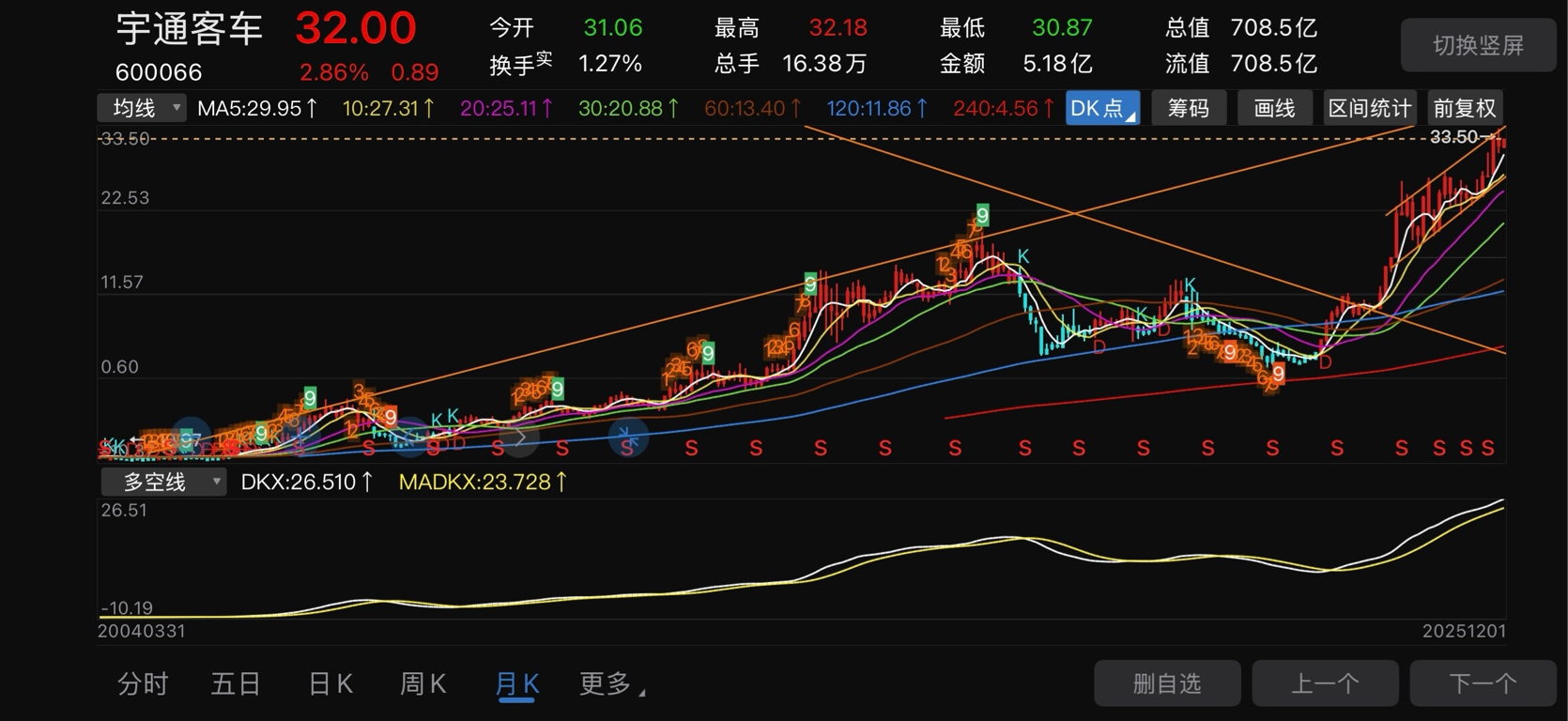Tap the 11.57 price axis label
This screenshot has width=1568, height=721.
click(122, 283)
